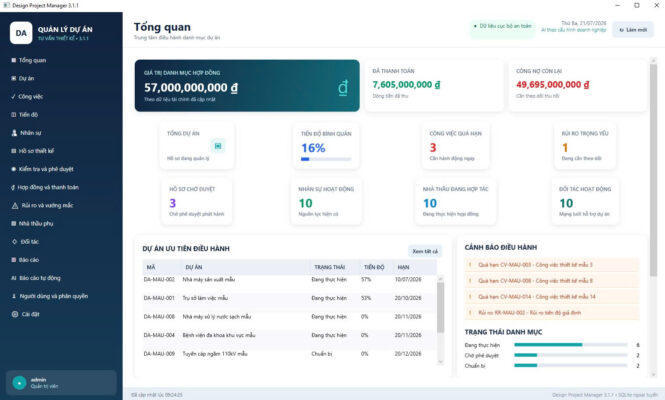Image resolution: width=665 pixels, height=400 pixels.
Task: Click the Công việc checkmark icon
Action: (14, 97)
